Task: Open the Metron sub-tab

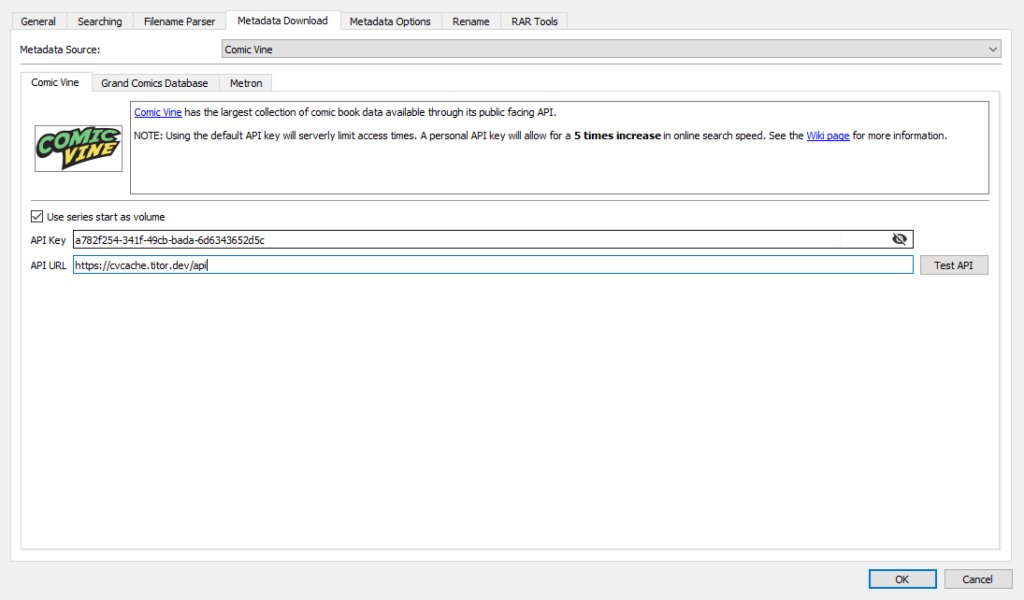Action: (x=246, y=84)
